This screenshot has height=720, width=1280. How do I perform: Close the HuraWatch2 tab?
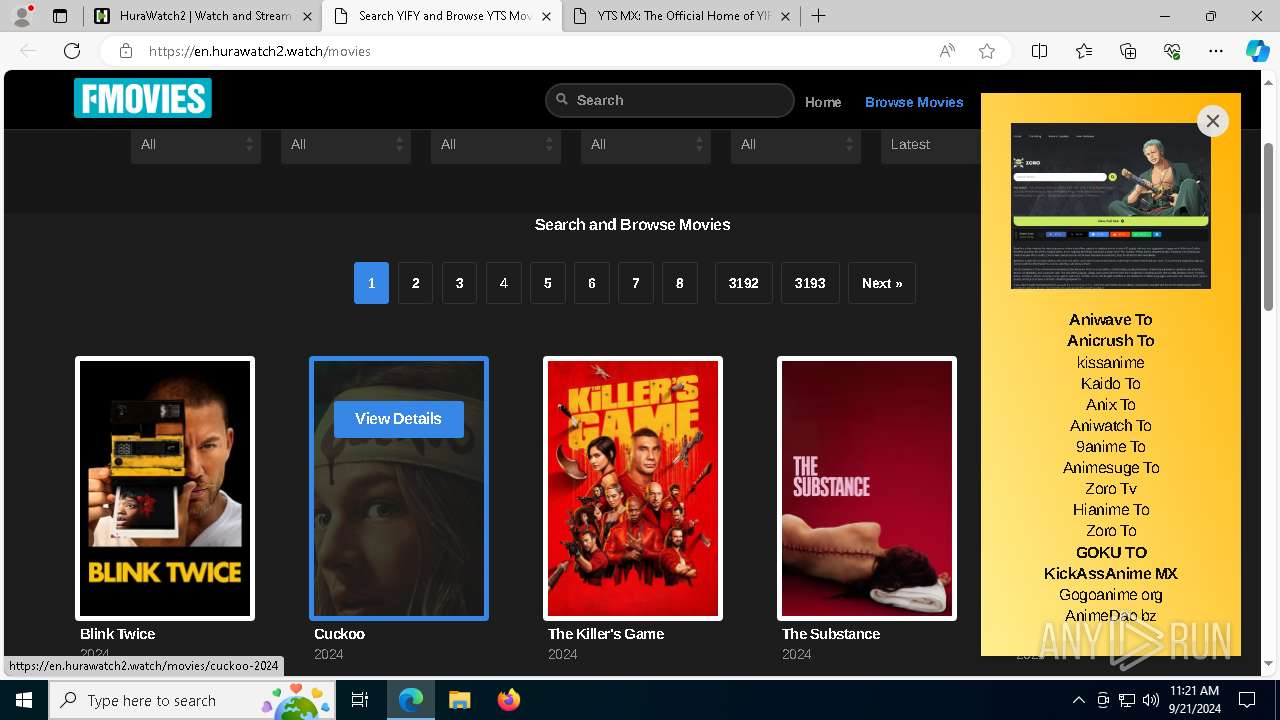[307, 16]
